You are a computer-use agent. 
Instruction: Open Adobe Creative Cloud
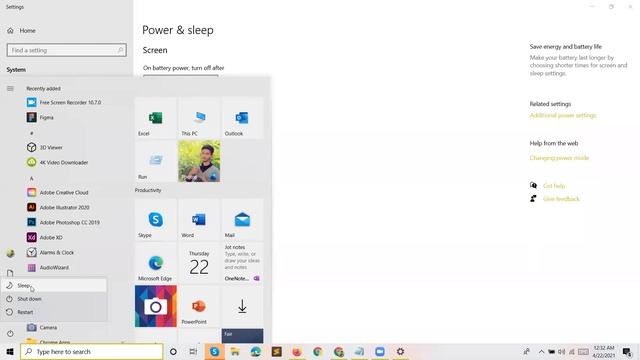pos(58,192)
